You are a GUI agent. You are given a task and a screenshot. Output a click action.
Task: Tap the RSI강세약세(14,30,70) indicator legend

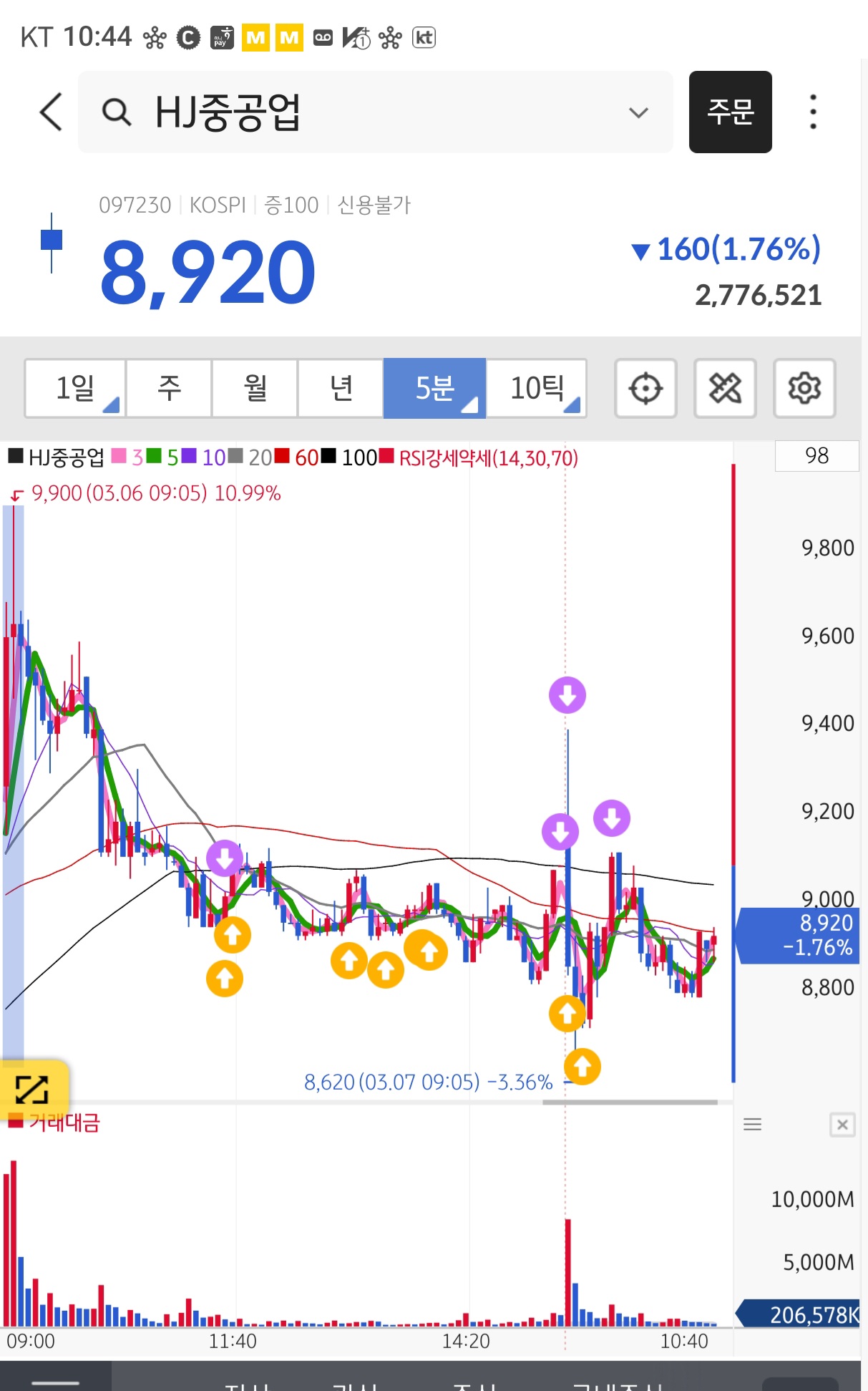click(479, 457)
